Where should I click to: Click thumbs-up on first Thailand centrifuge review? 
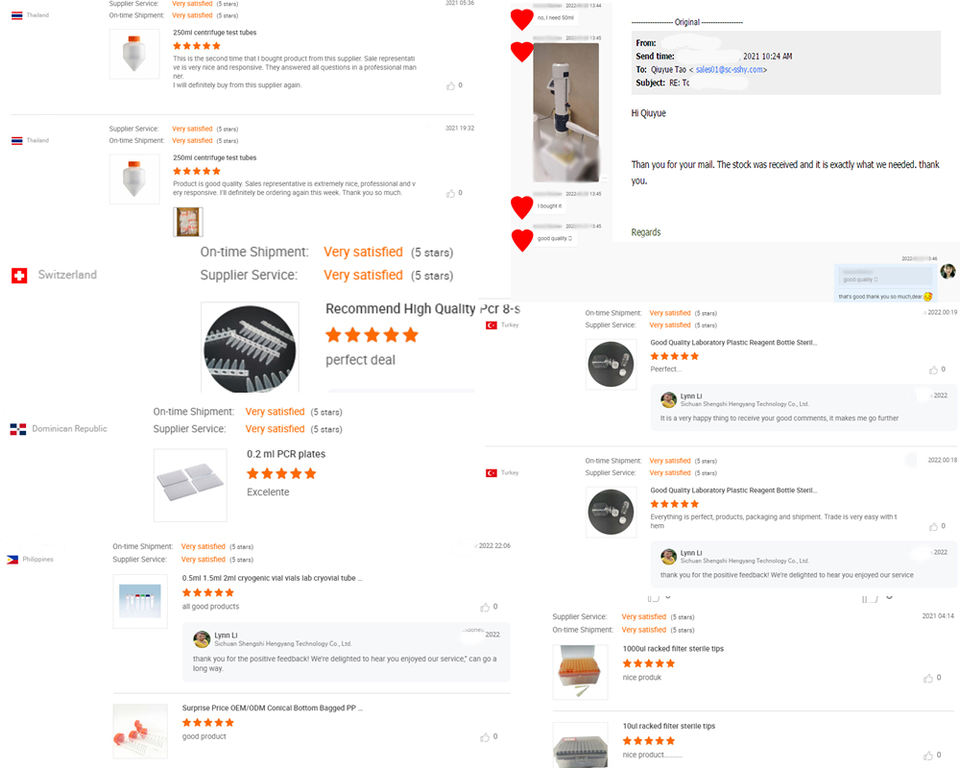[x=451, y=86]
